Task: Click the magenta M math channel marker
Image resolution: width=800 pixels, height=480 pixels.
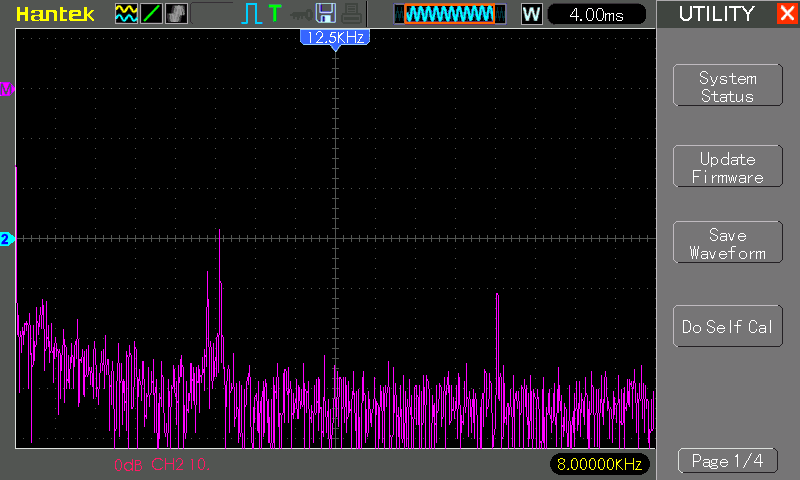Action: pos(7,89)
